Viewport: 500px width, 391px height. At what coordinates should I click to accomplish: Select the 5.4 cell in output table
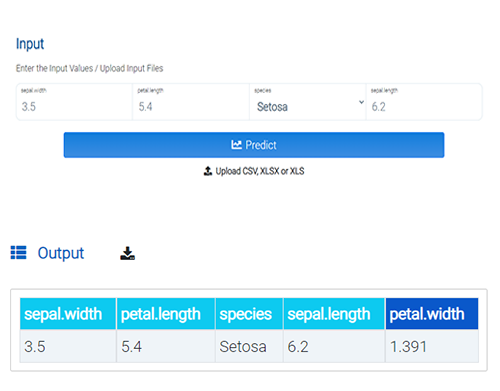166,346
